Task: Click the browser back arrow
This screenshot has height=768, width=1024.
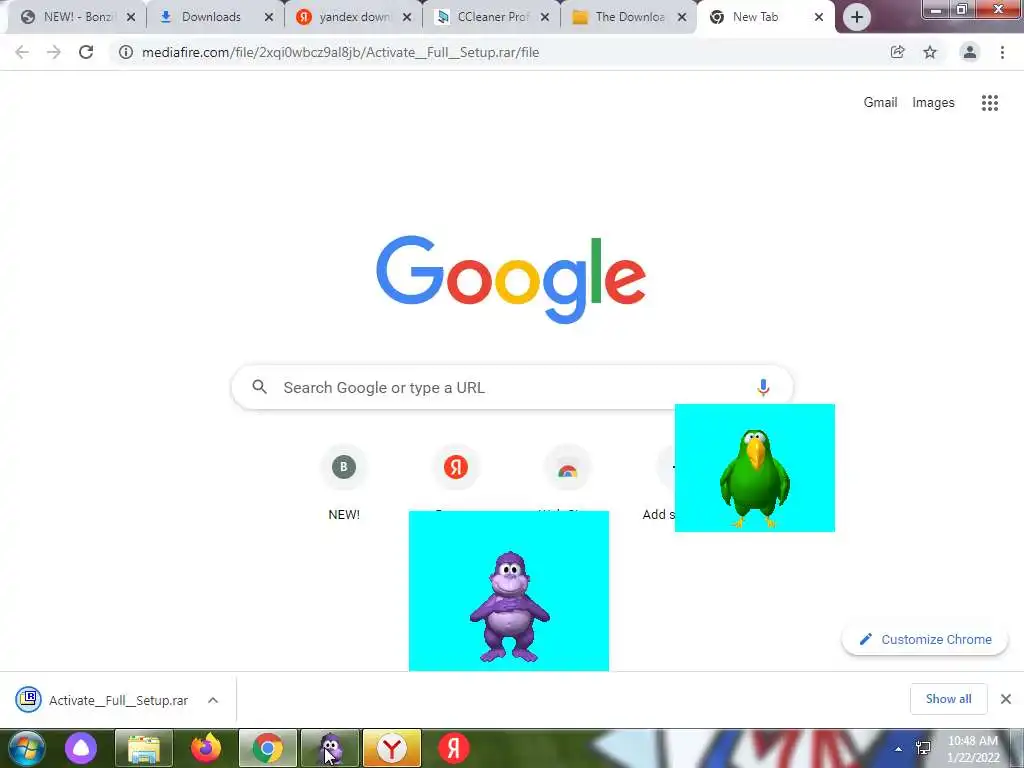Action: (x=22, y=52)
